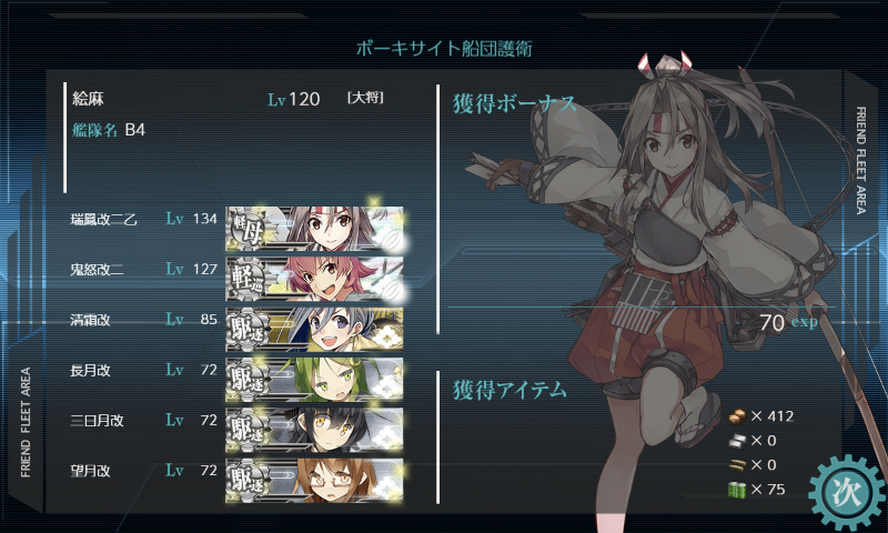
Task: Click the 獲得ボーナス heading
Action: click(515, 104)
